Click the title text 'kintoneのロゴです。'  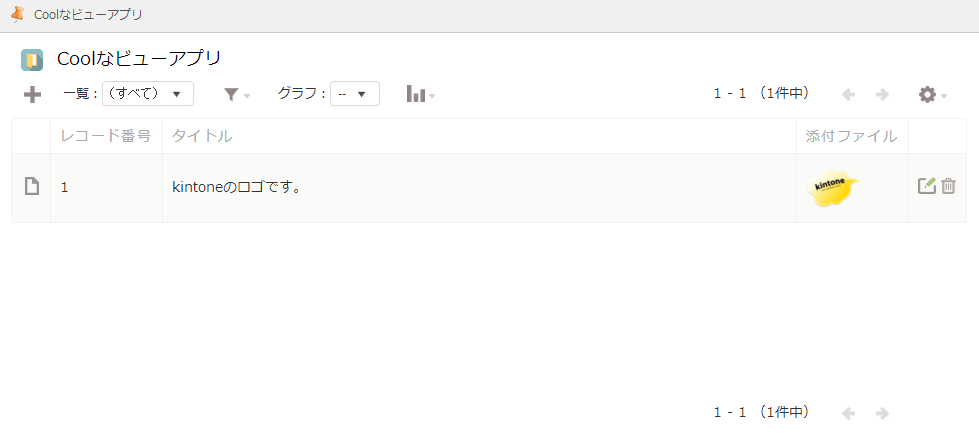(237, 186)
